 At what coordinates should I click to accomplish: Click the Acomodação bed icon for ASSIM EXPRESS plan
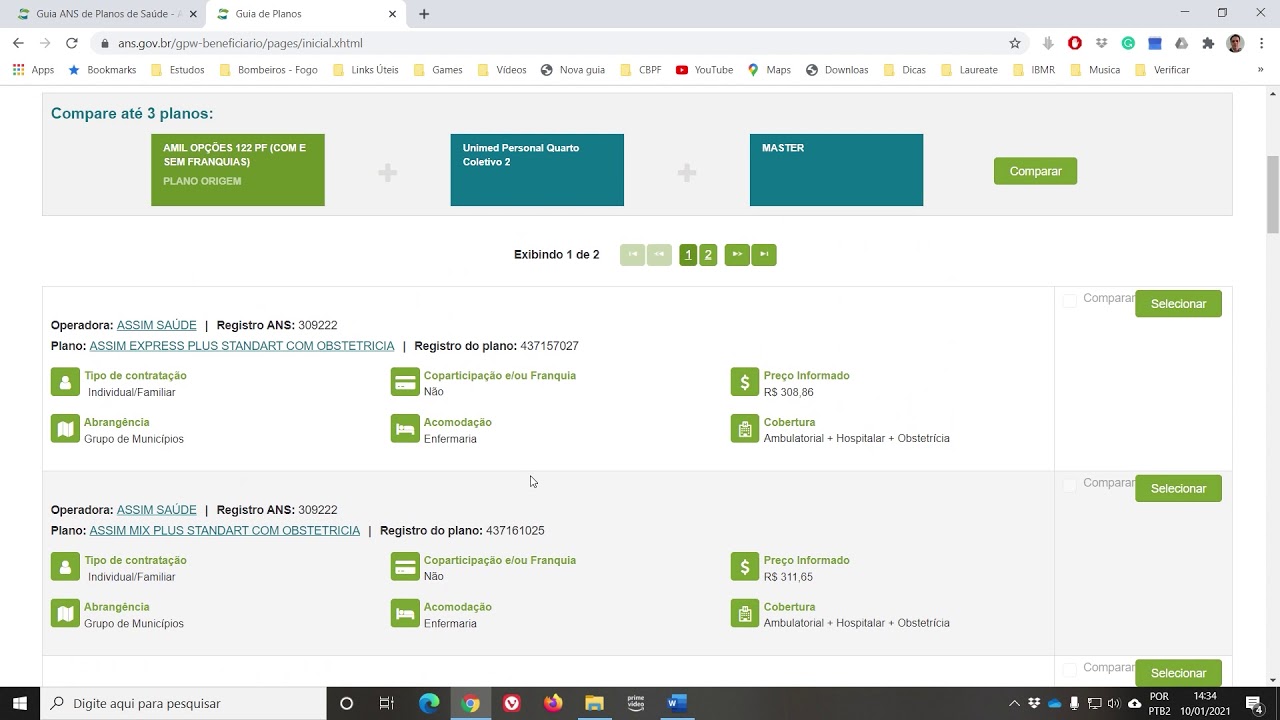point(405,429)
